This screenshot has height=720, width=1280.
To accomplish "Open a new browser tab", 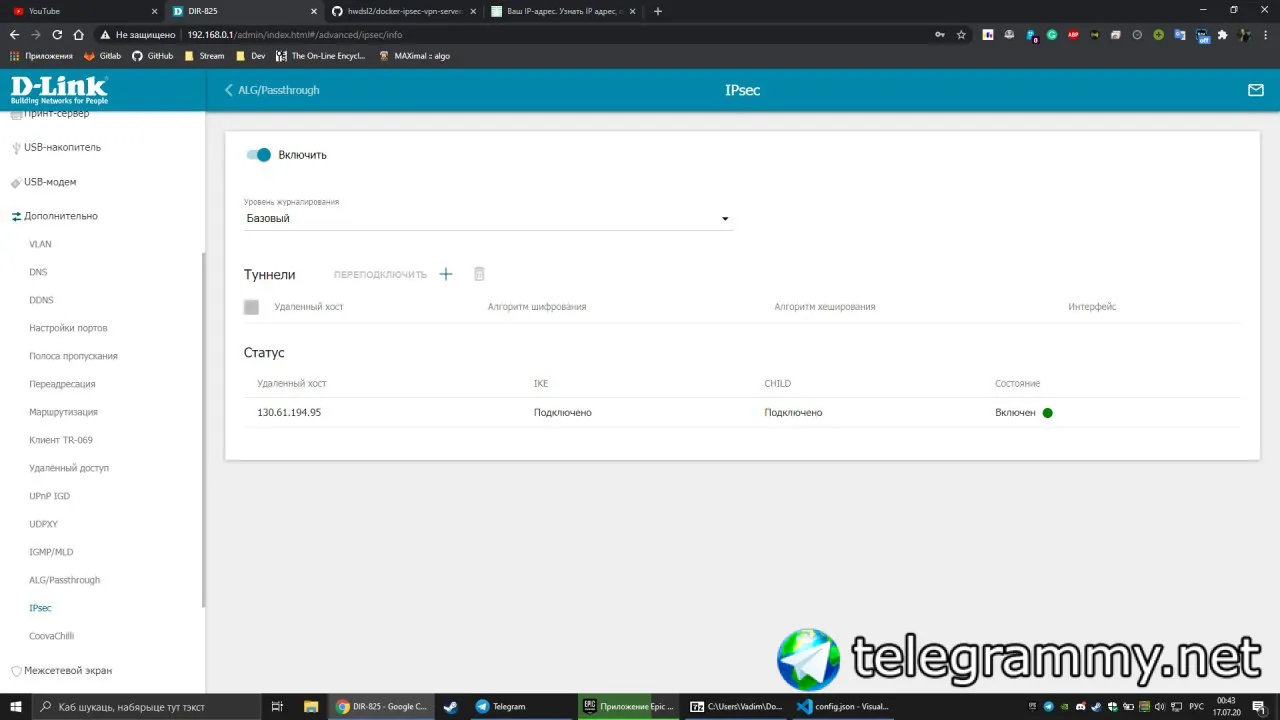I will 657,11.
